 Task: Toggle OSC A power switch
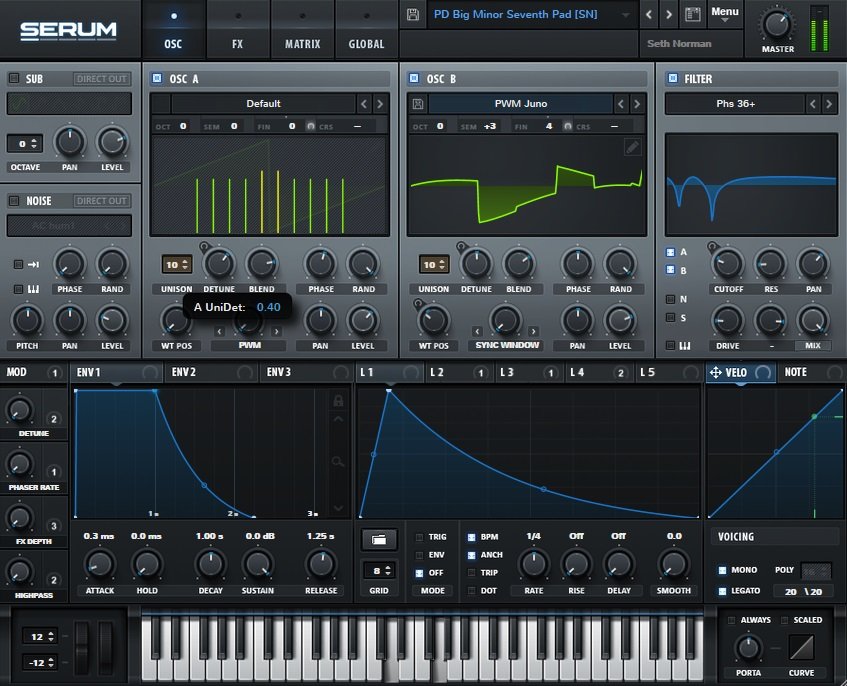[157, 78]
